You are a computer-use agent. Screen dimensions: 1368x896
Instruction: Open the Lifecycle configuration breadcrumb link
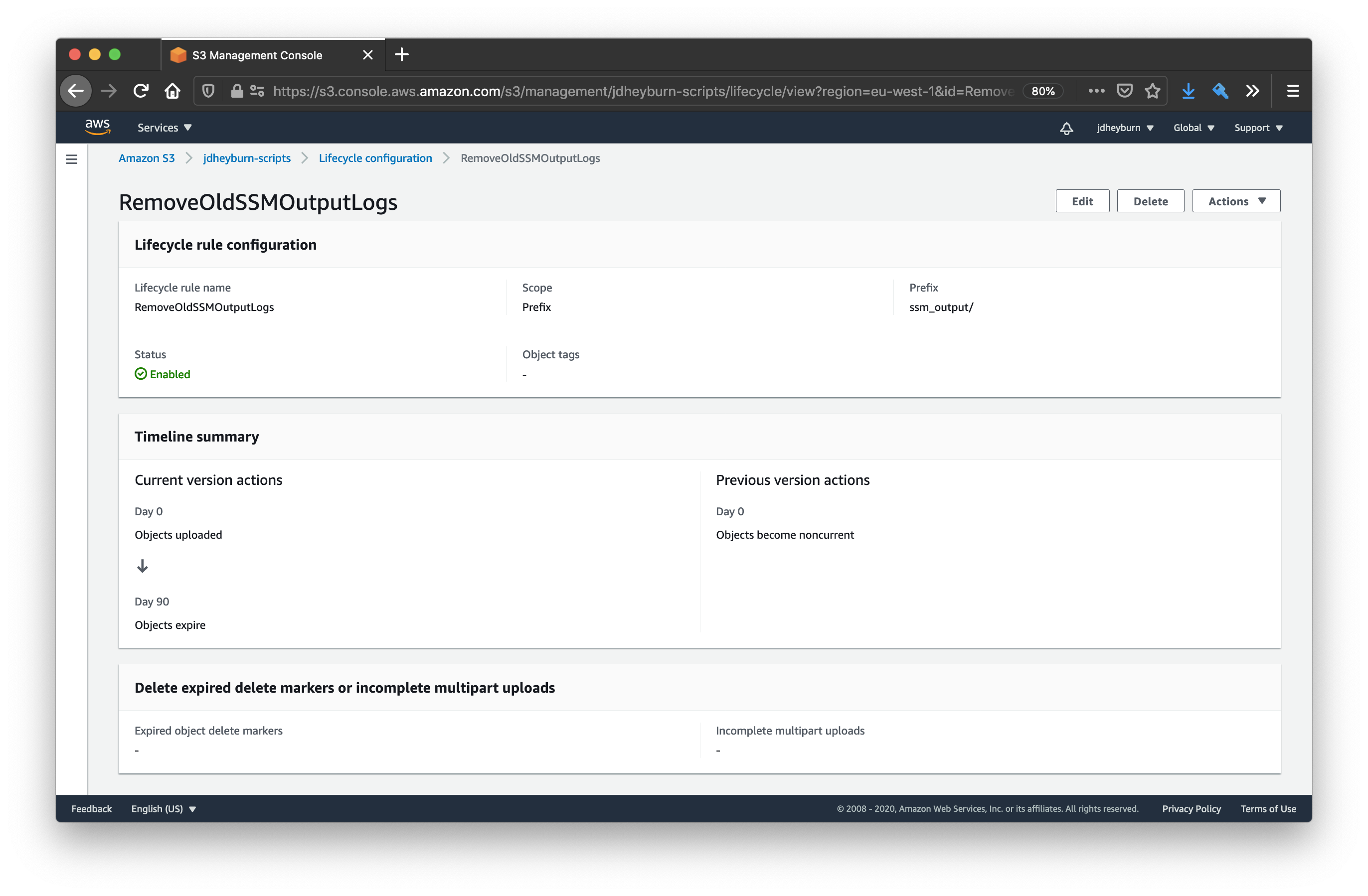[x=375, y=158]
